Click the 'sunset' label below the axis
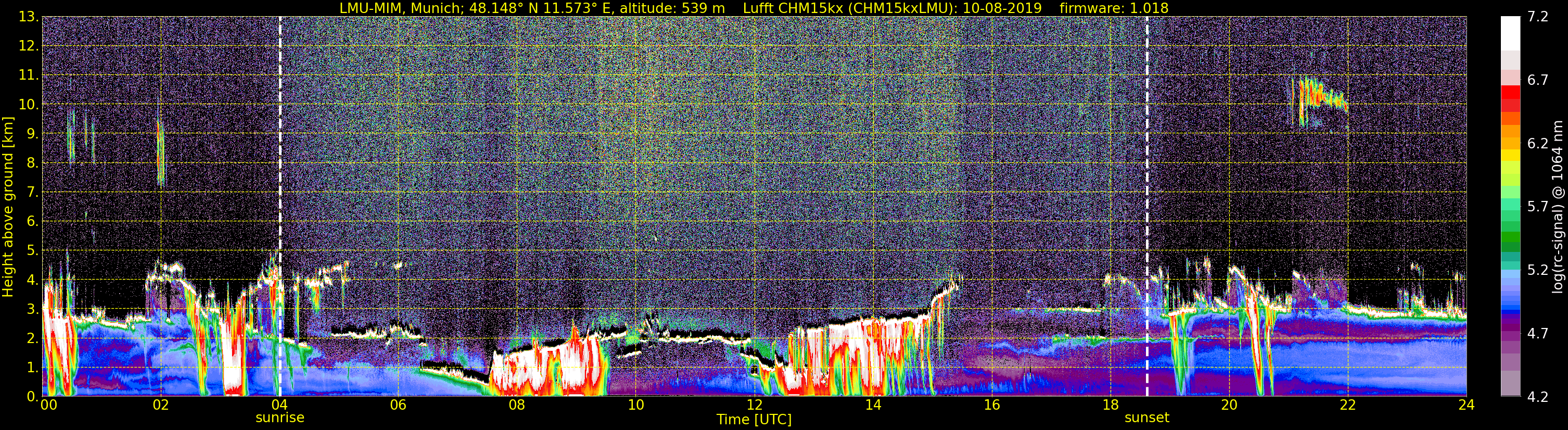The width and height of the screenshot is (1568, 430). click(x=1147, y=418)
